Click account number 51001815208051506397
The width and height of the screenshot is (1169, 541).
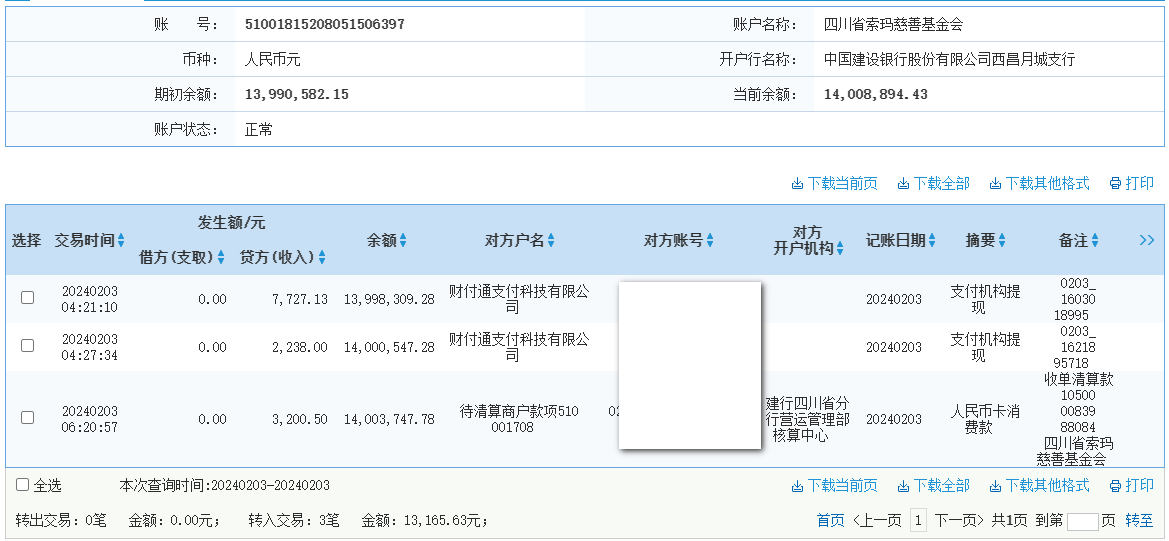point(324,24)
